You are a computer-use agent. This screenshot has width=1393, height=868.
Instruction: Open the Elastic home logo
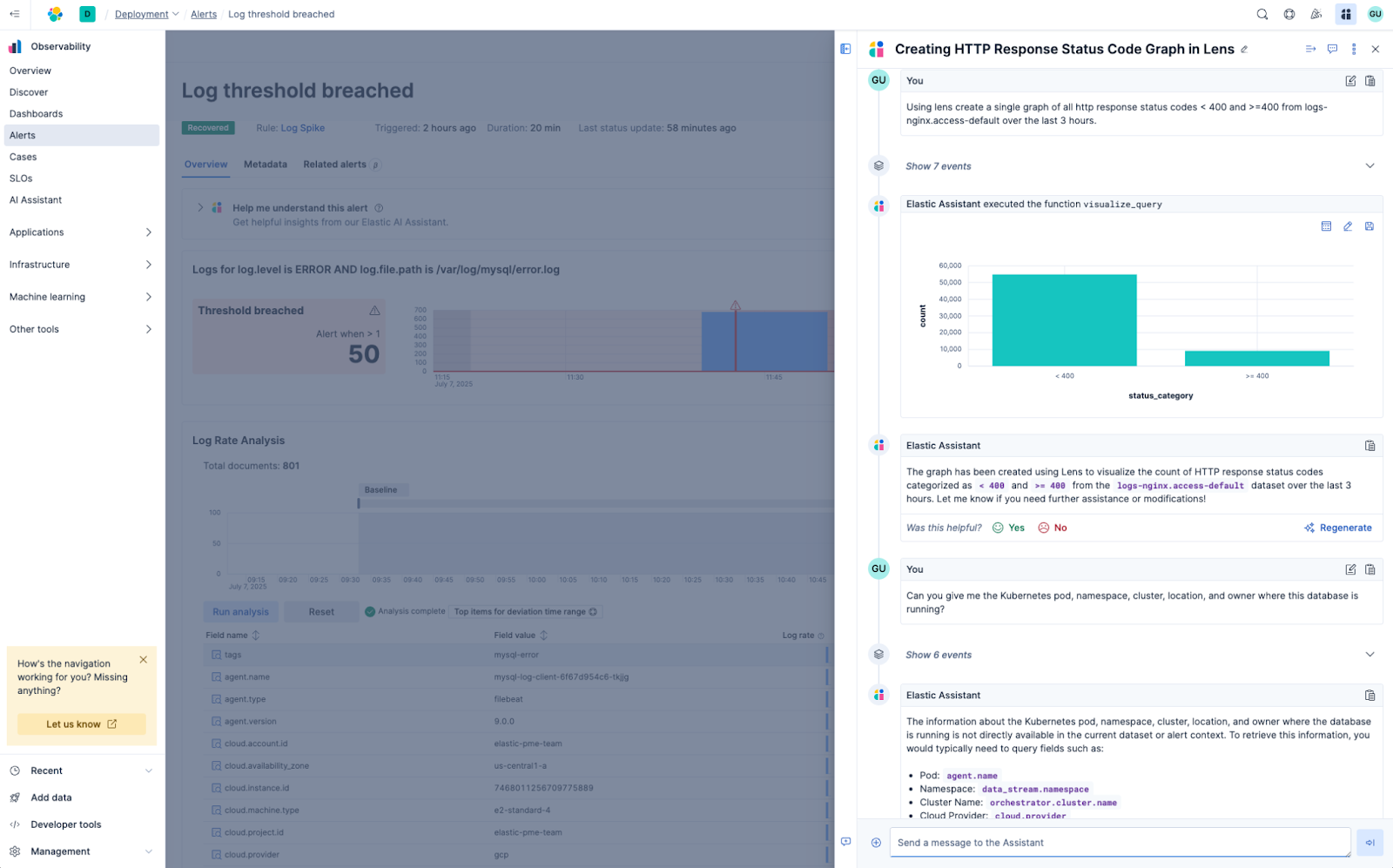[55, 14]
